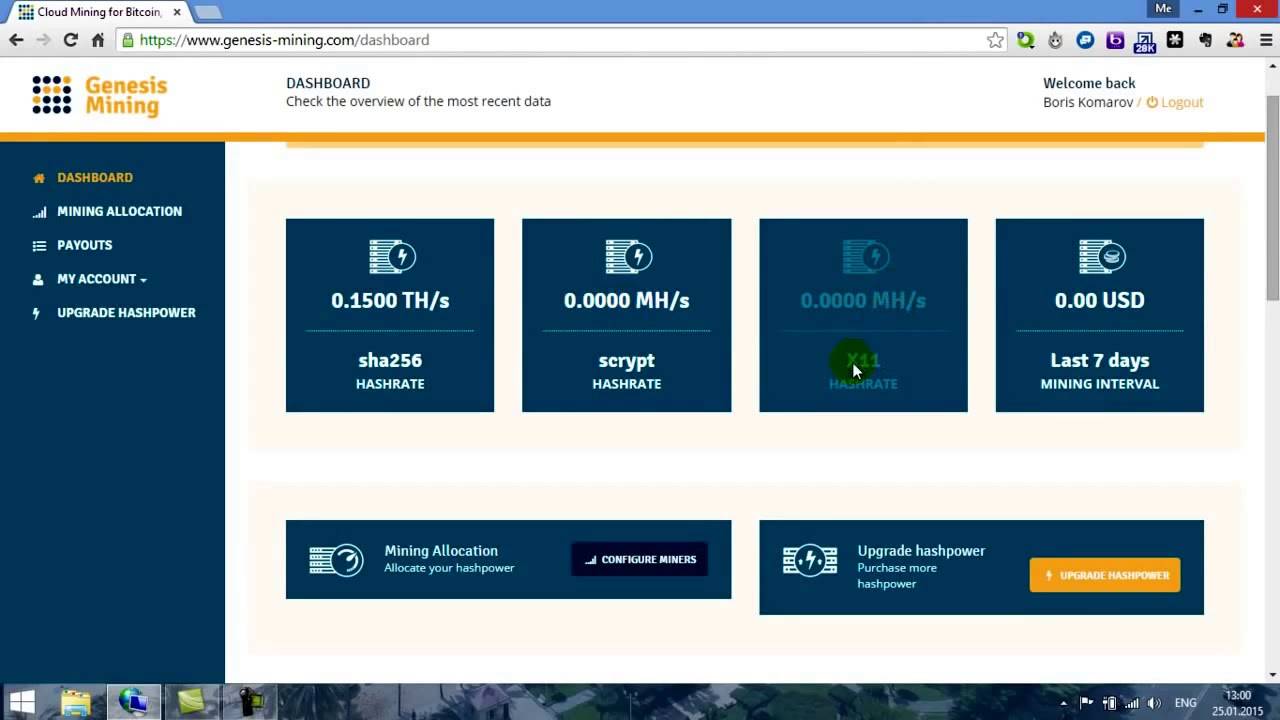
Task: Click the Genesis Mining logo
Action: 99,96
